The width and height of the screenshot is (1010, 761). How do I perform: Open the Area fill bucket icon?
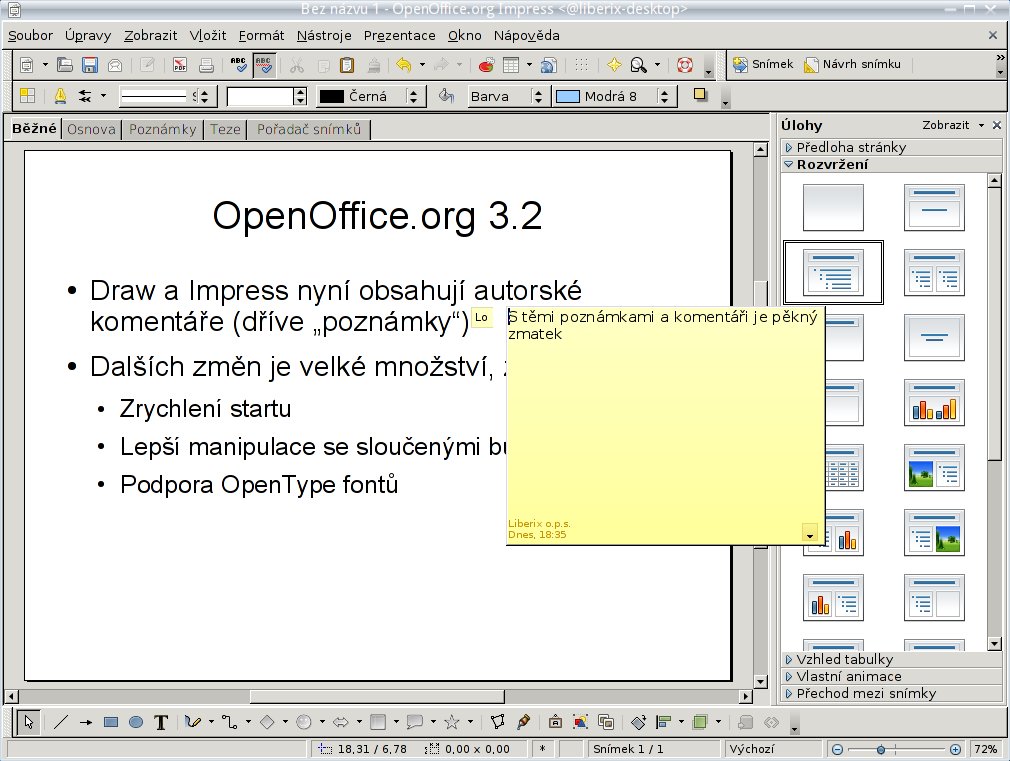446,96
